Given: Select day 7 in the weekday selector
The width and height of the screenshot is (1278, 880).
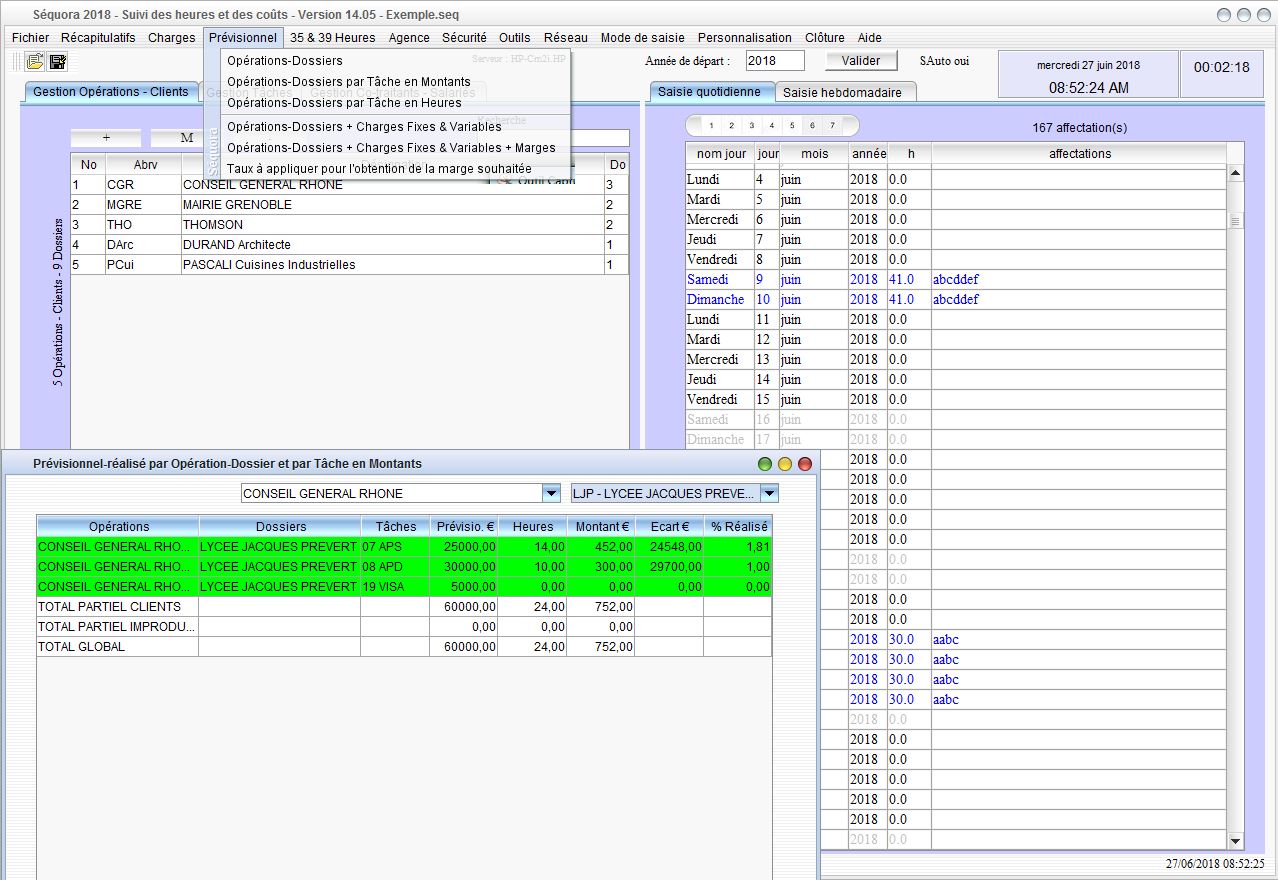Looking at the screenshot, I should point(832,126).
